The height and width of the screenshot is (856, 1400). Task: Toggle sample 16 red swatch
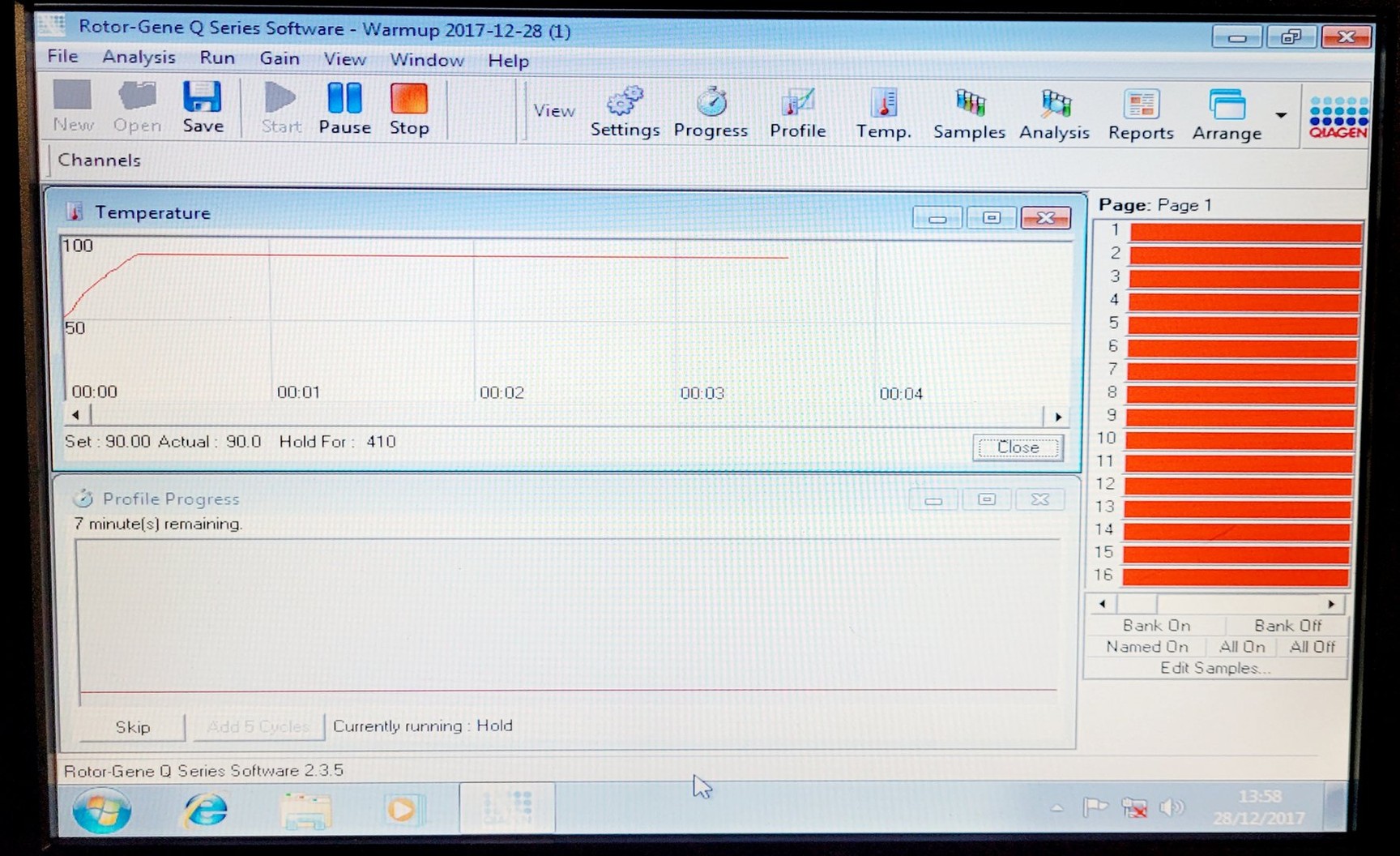pyautogui.click(x=1236, y=578)
